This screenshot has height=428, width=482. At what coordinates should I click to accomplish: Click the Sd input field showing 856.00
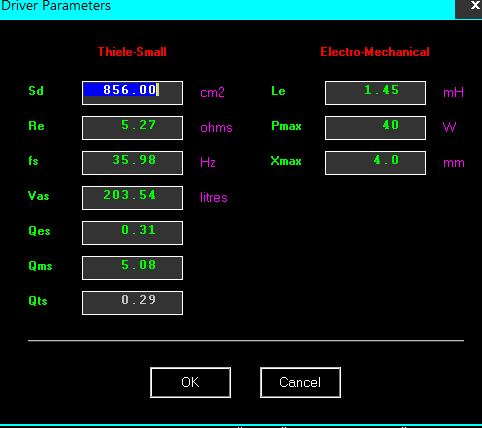pos(132,93)
